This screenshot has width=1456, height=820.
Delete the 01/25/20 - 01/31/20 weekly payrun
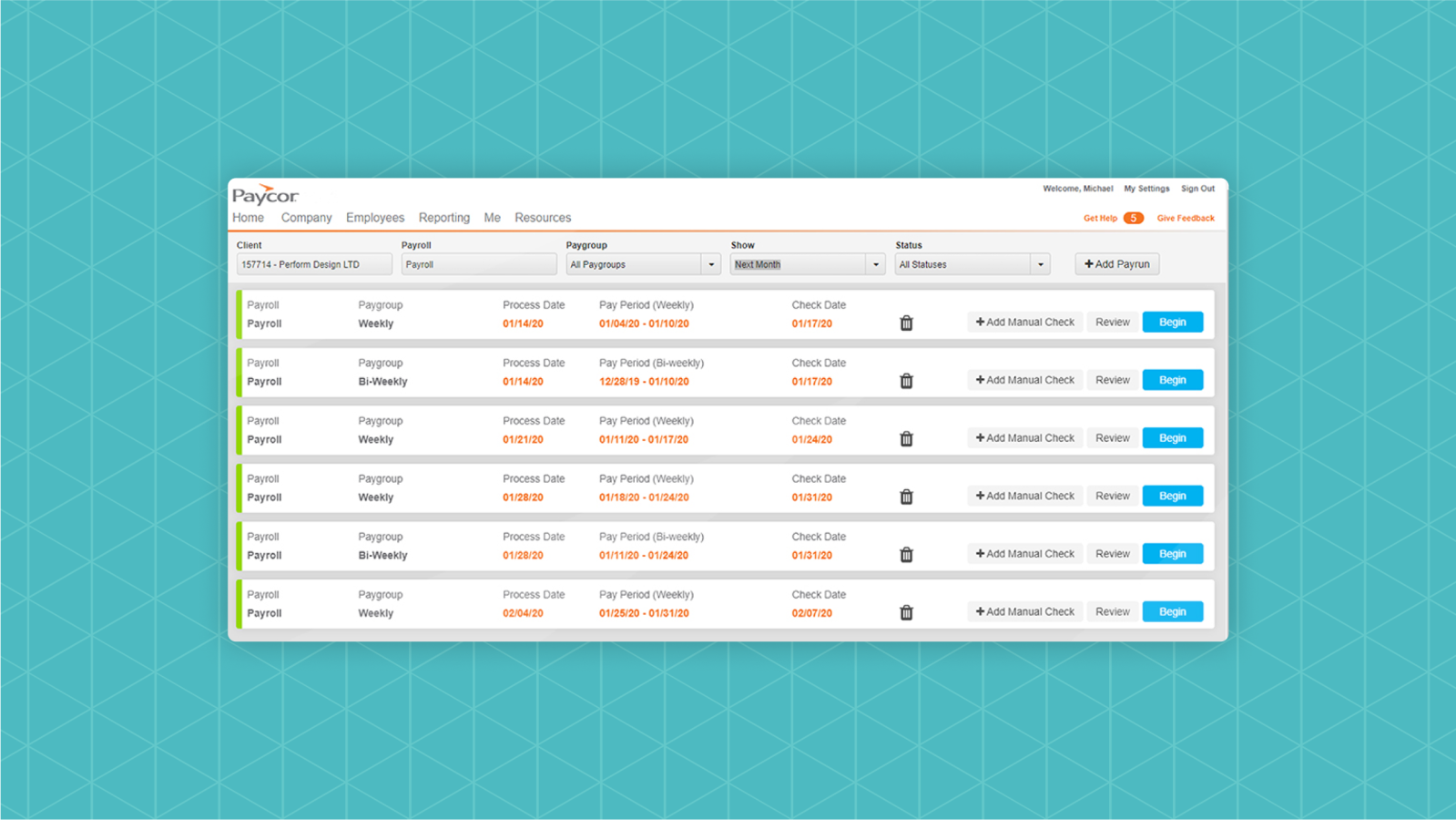[x=906, y=612]
